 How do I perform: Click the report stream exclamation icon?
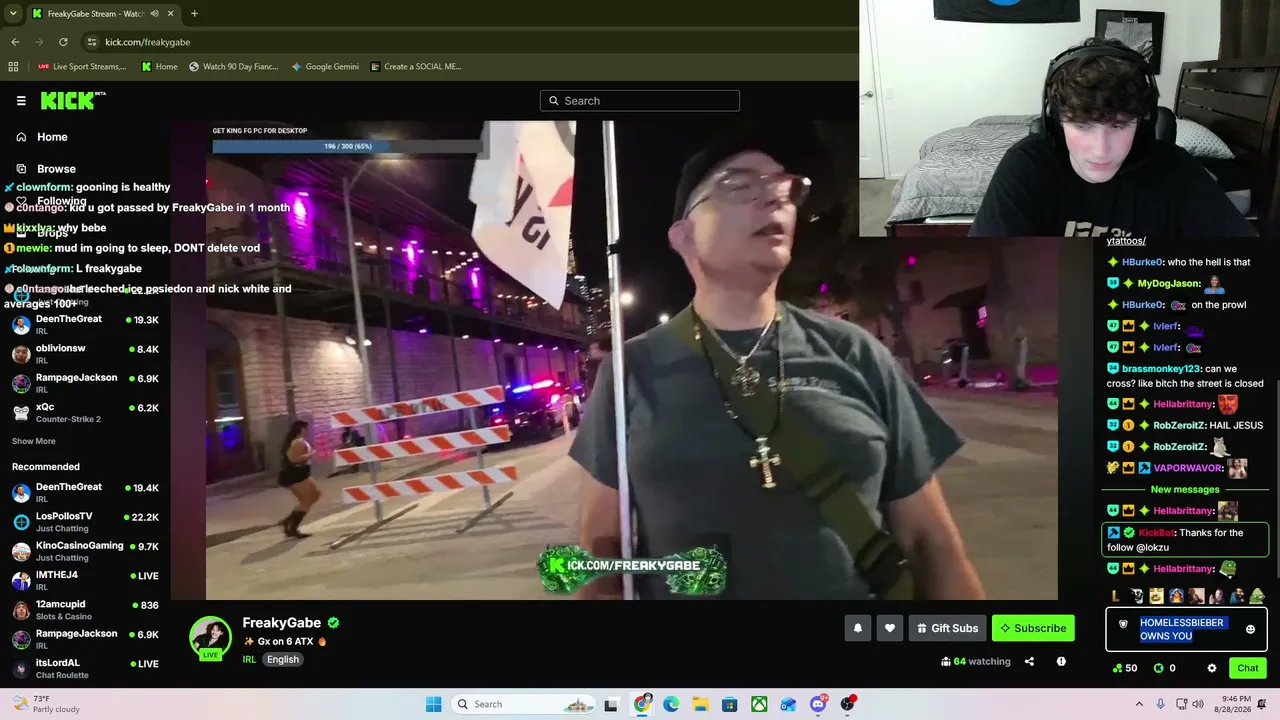1061,661
